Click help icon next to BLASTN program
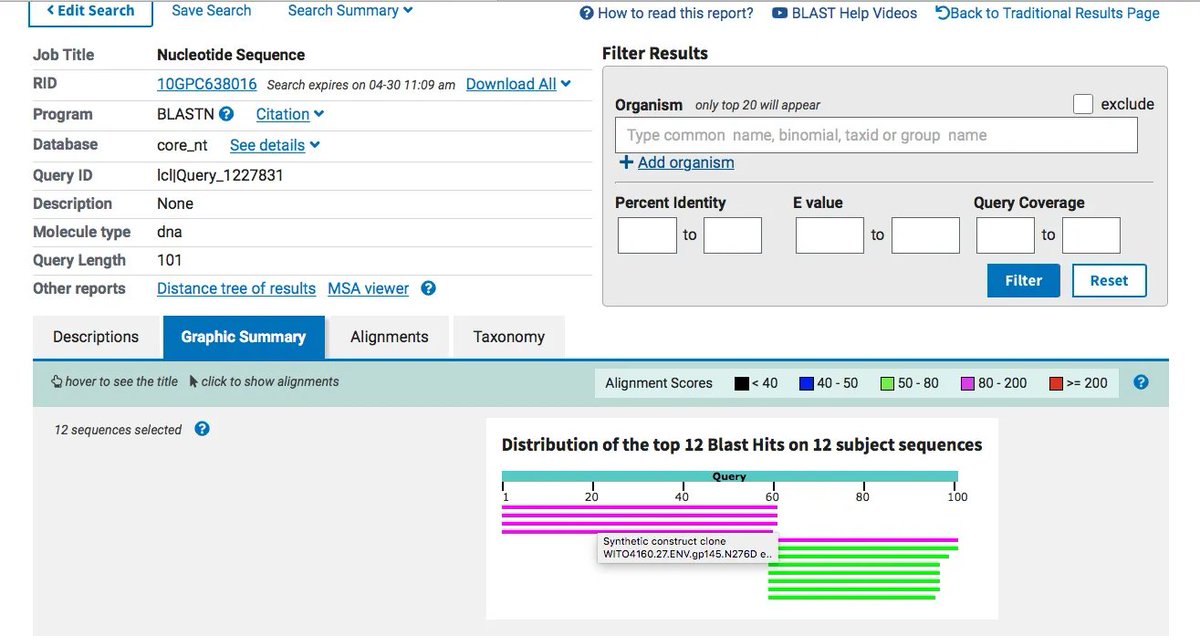This screenshot has width=1200, height=636. (x=227, y=114)
